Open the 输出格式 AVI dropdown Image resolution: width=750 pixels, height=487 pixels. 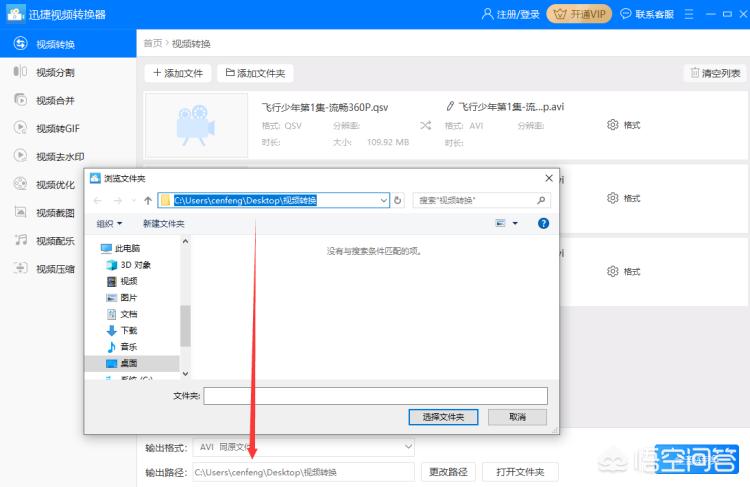[x=304, y=447]
